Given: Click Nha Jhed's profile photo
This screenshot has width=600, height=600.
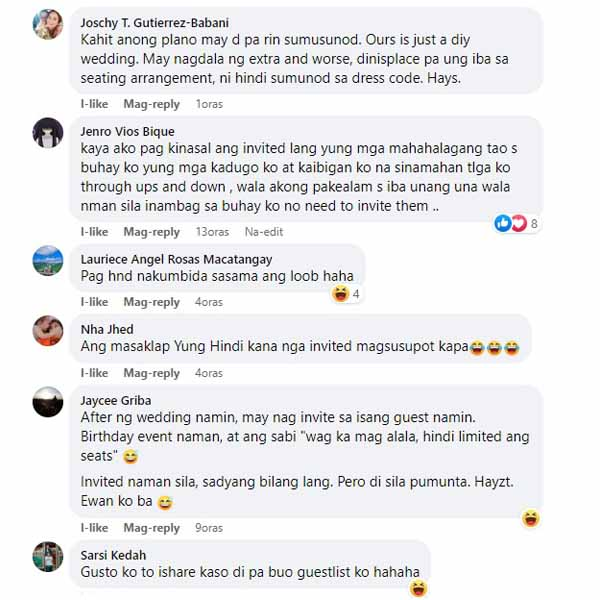Looking at the screenshot, I should tap(48, 331).
